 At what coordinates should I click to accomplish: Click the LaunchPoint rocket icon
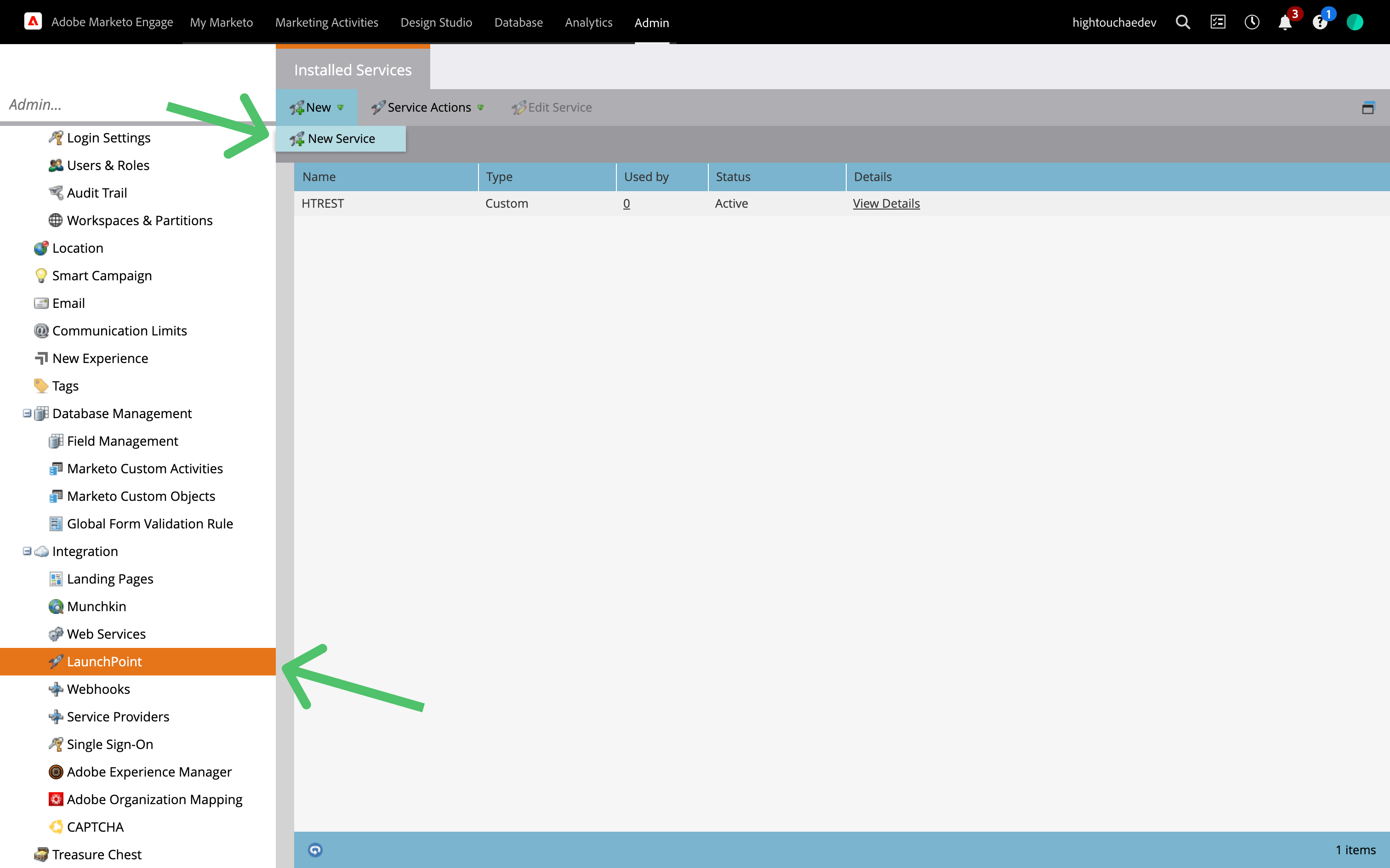[x=56, y=661]
